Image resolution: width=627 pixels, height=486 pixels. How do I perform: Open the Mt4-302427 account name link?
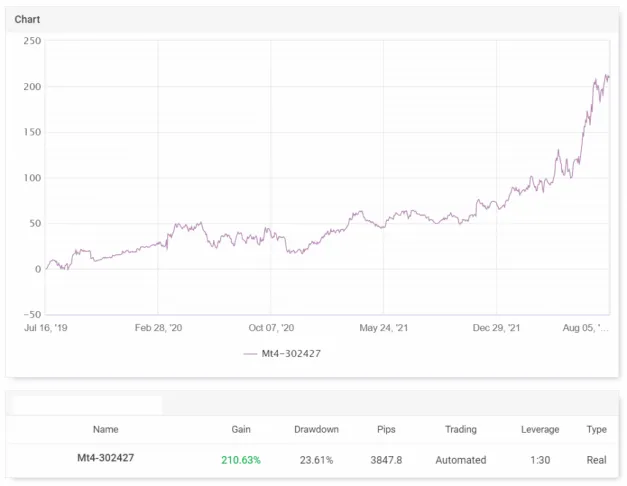[106, 459]
